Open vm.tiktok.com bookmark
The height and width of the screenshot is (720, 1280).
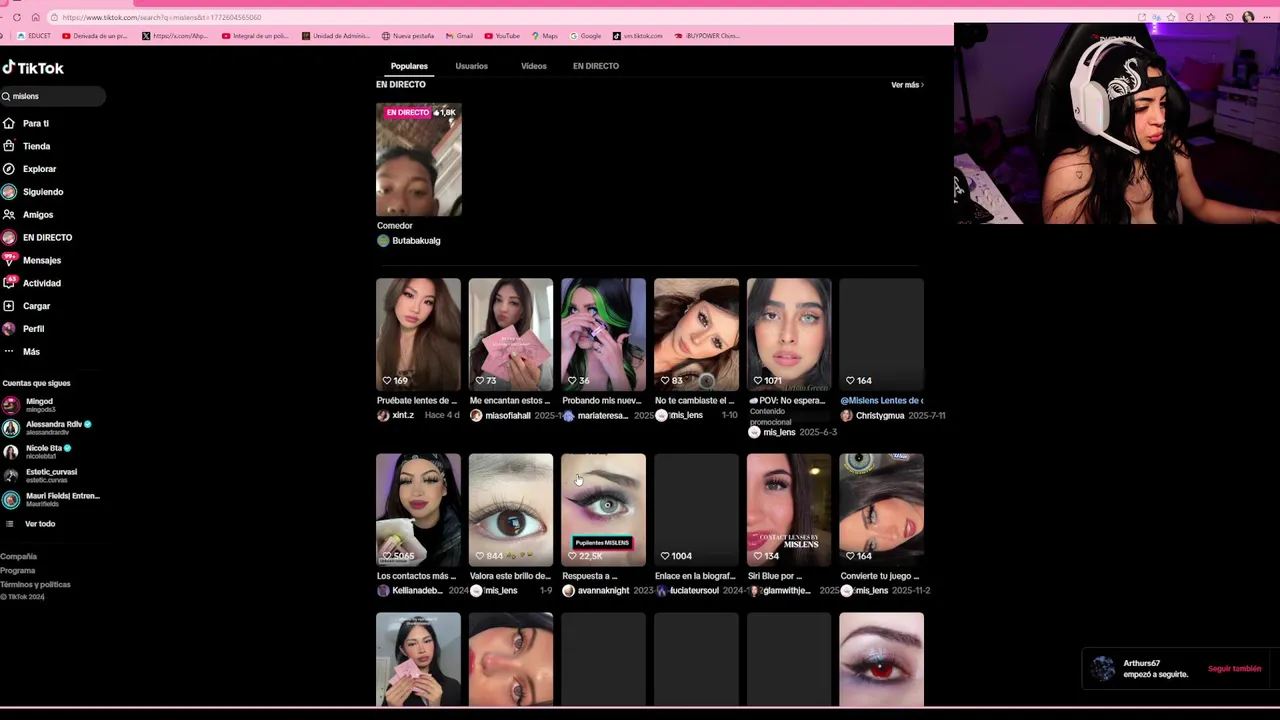tap(638, 36)
